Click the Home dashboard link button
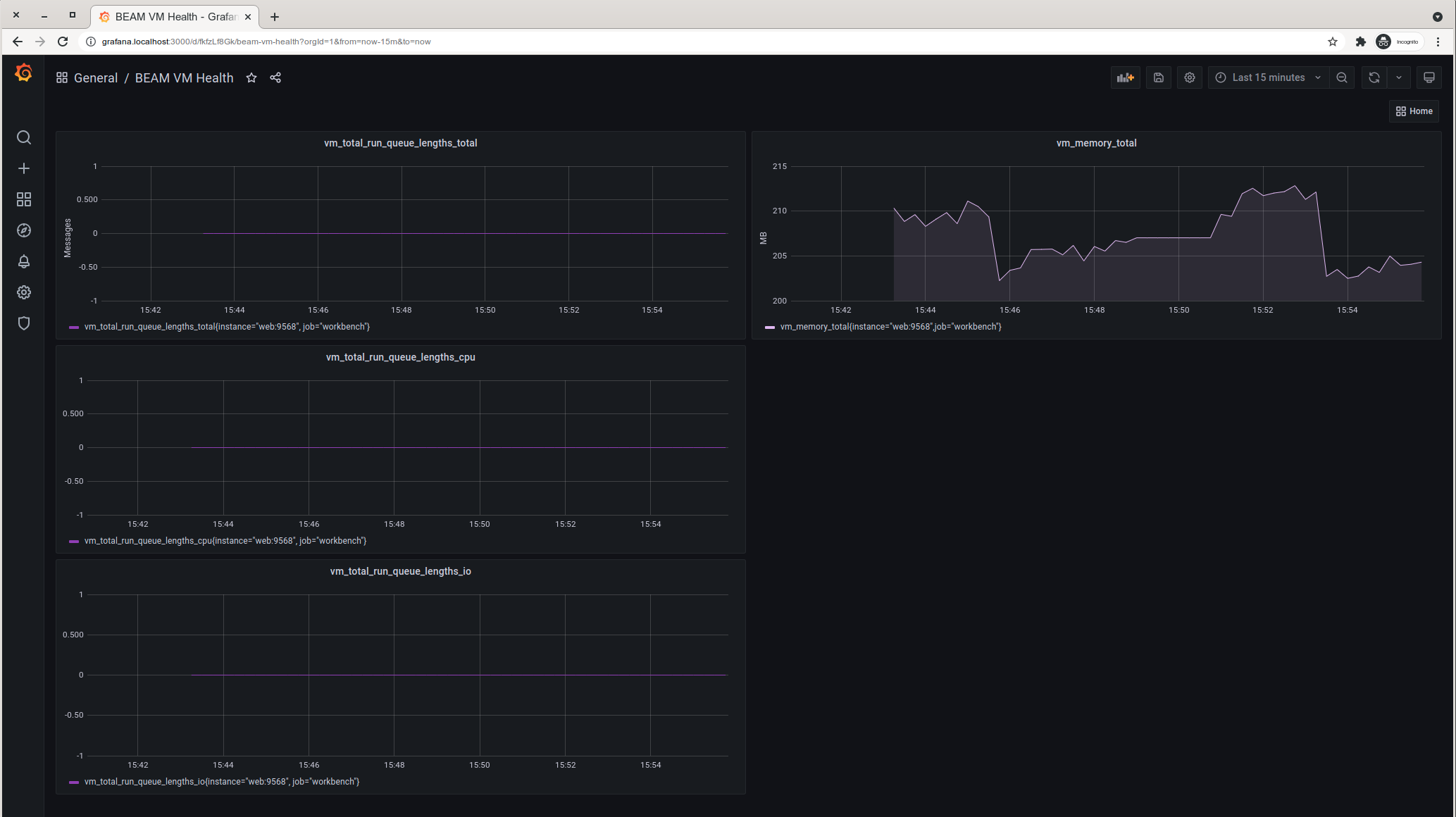The image size is (1456, 817). pos(1414,111)
